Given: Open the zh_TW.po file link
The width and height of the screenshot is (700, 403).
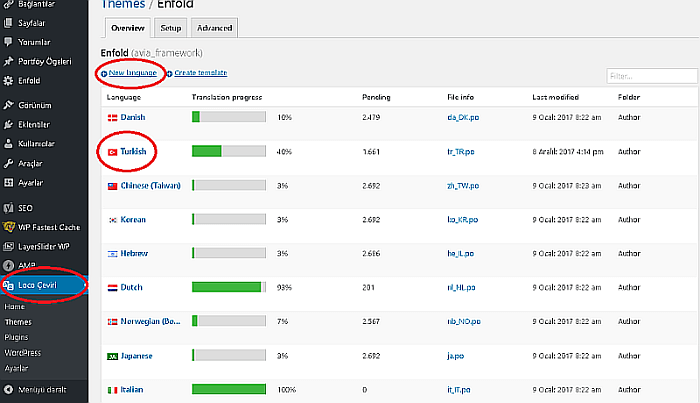Looking at the screenshot, I should (463, 186).
